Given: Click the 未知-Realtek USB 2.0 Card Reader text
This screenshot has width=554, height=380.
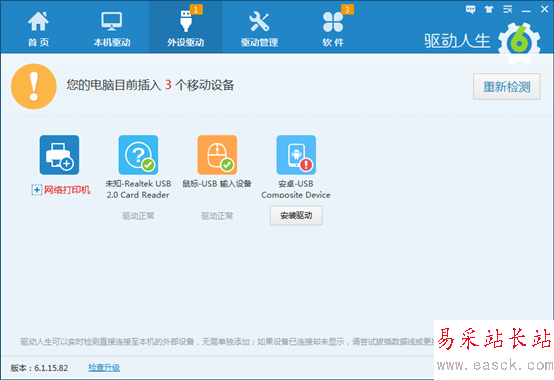Looking at the screenshot, I should [138, 189].
